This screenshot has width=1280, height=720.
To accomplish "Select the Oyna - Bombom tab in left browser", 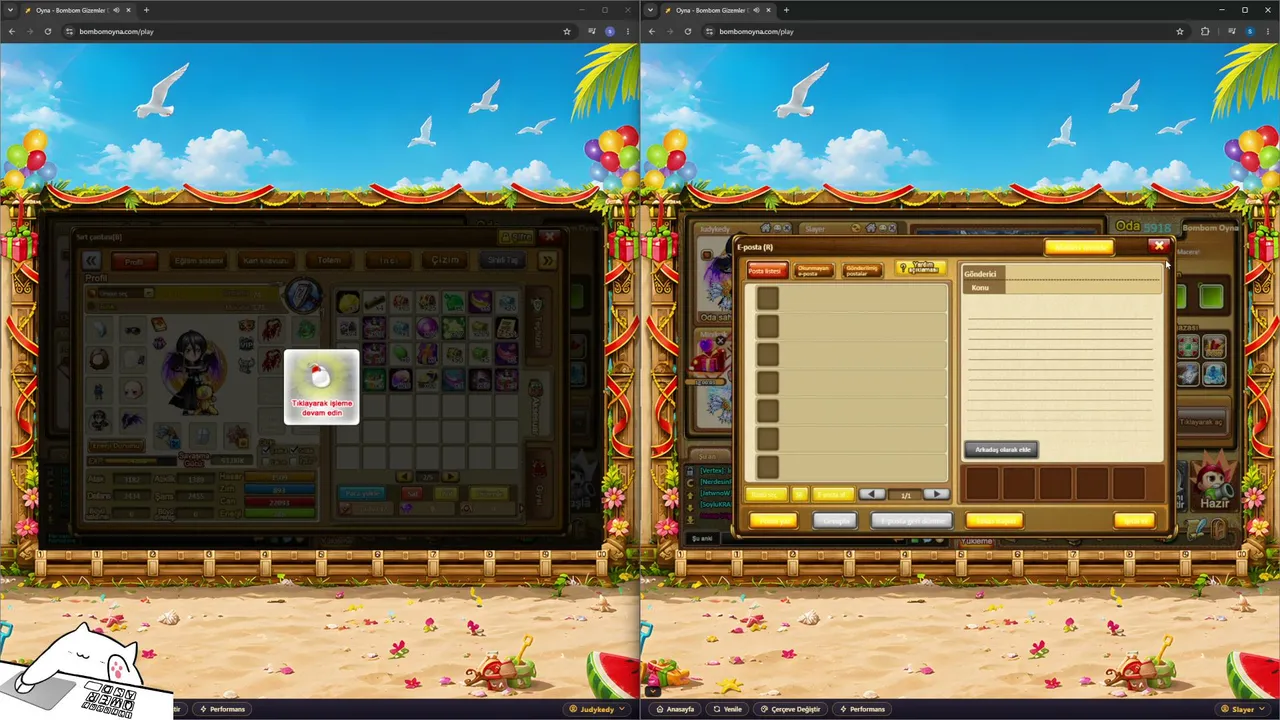I will point(76,10).
